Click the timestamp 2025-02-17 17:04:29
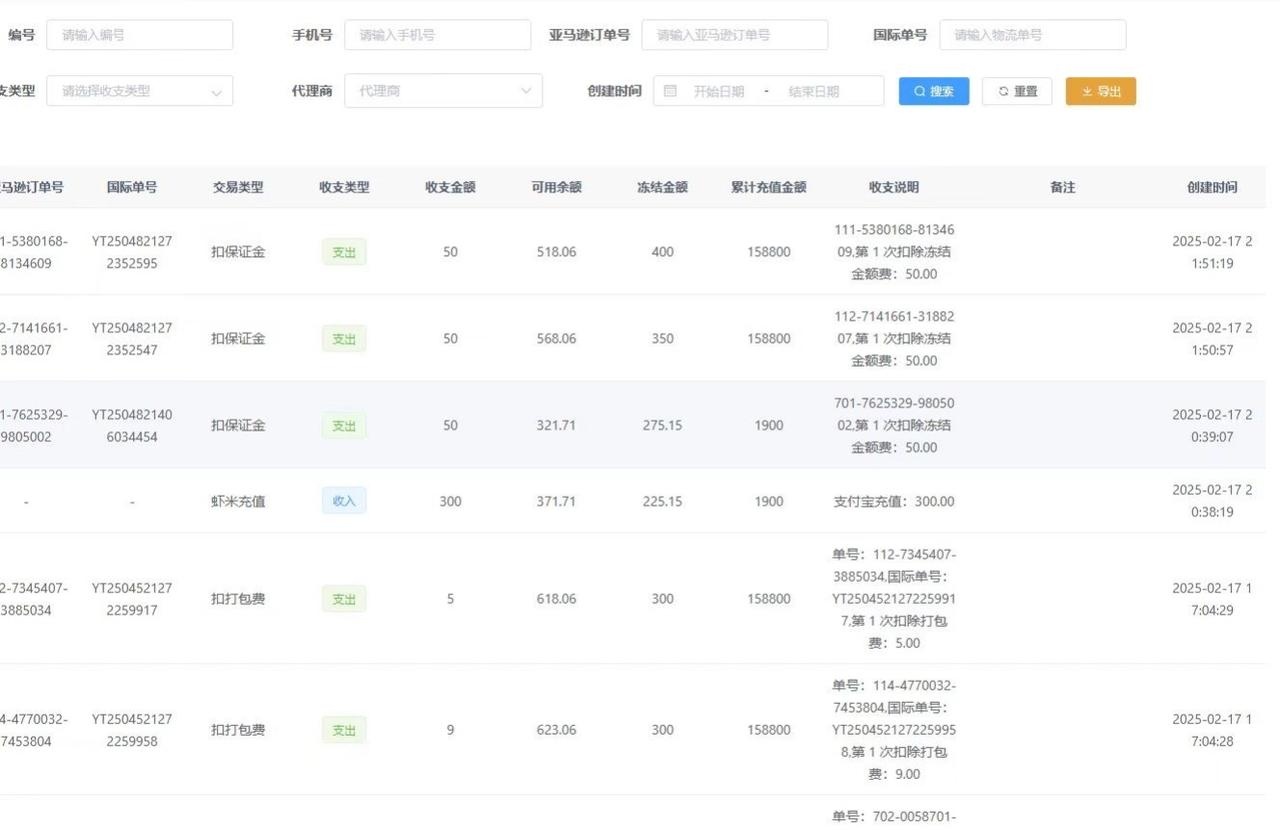1280x830 pixels. [x=1212, y=599]
